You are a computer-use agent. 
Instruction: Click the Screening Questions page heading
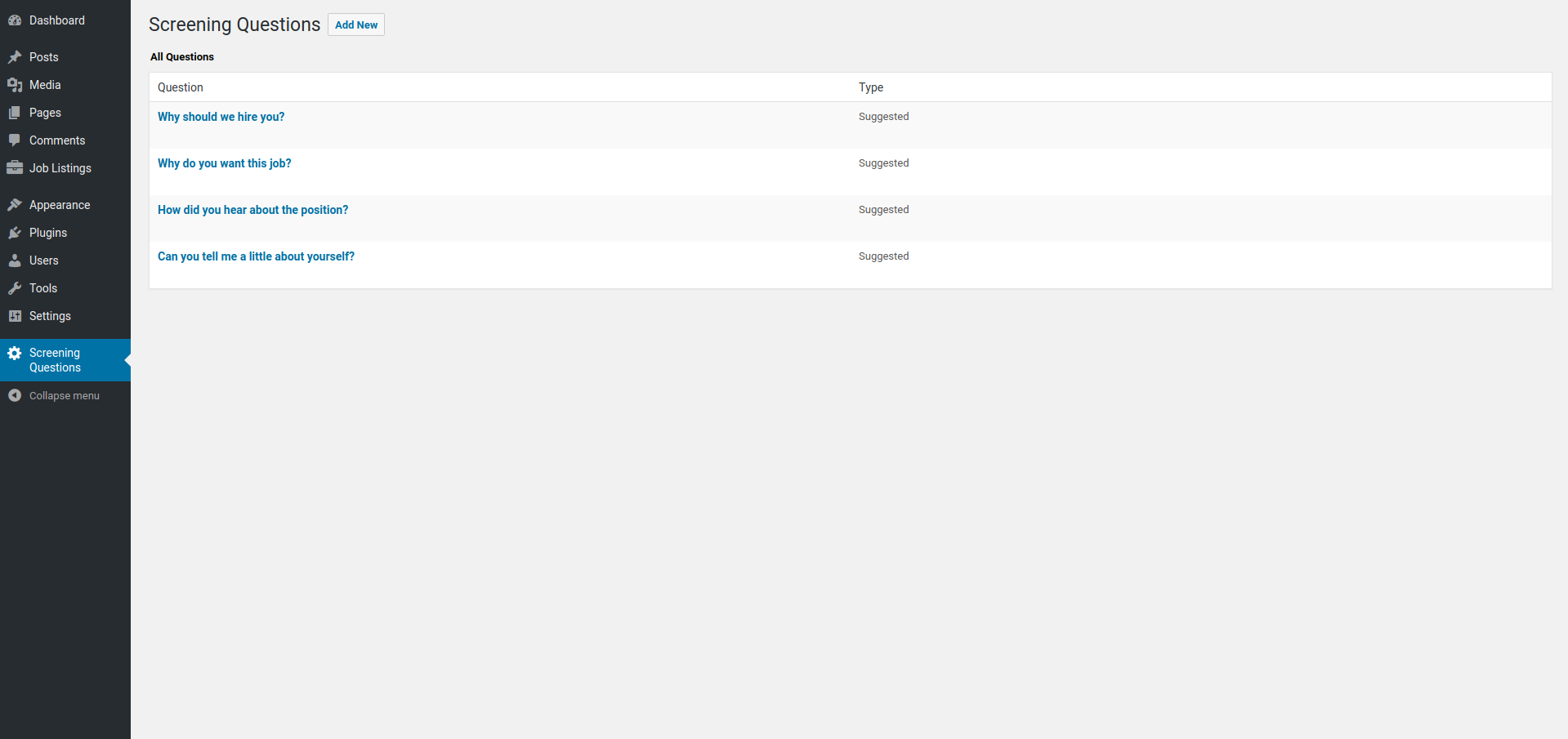tap(235, 24)
